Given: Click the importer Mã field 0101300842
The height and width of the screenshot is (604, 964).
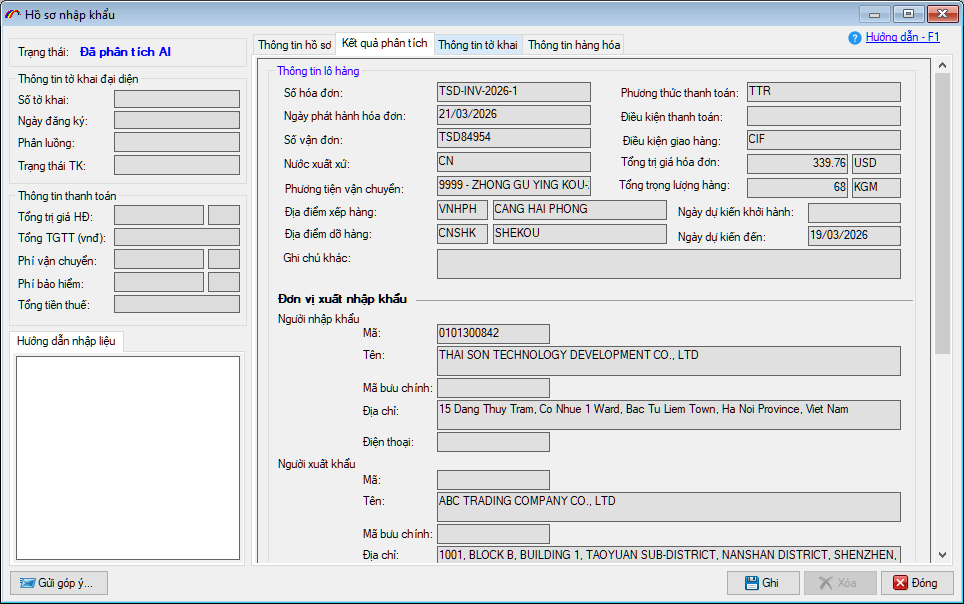Looking at the screenshot, I should [493, 334].
